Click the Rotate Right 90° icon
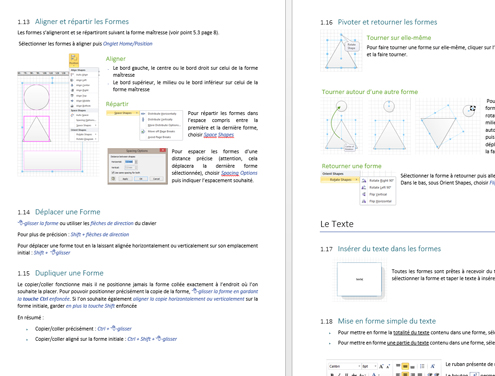495x376 pixels. 364,180
